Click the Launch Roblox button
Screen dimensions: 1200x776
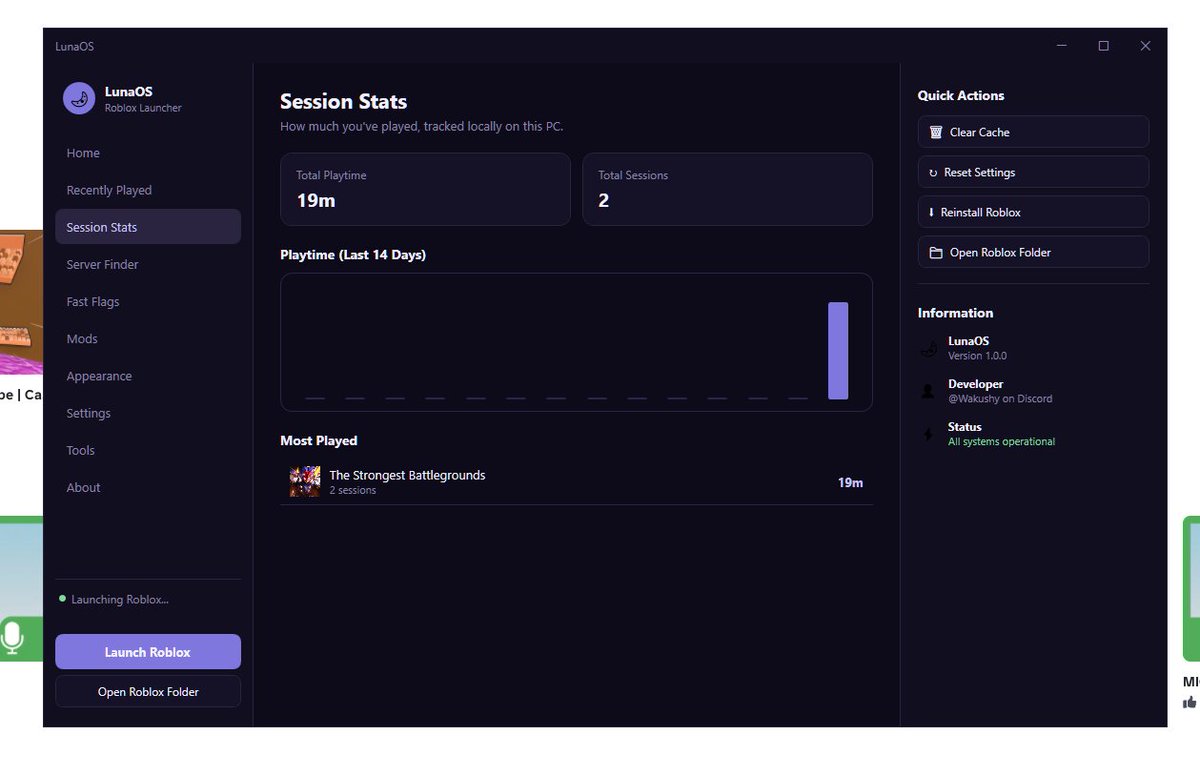click(148, 652)
